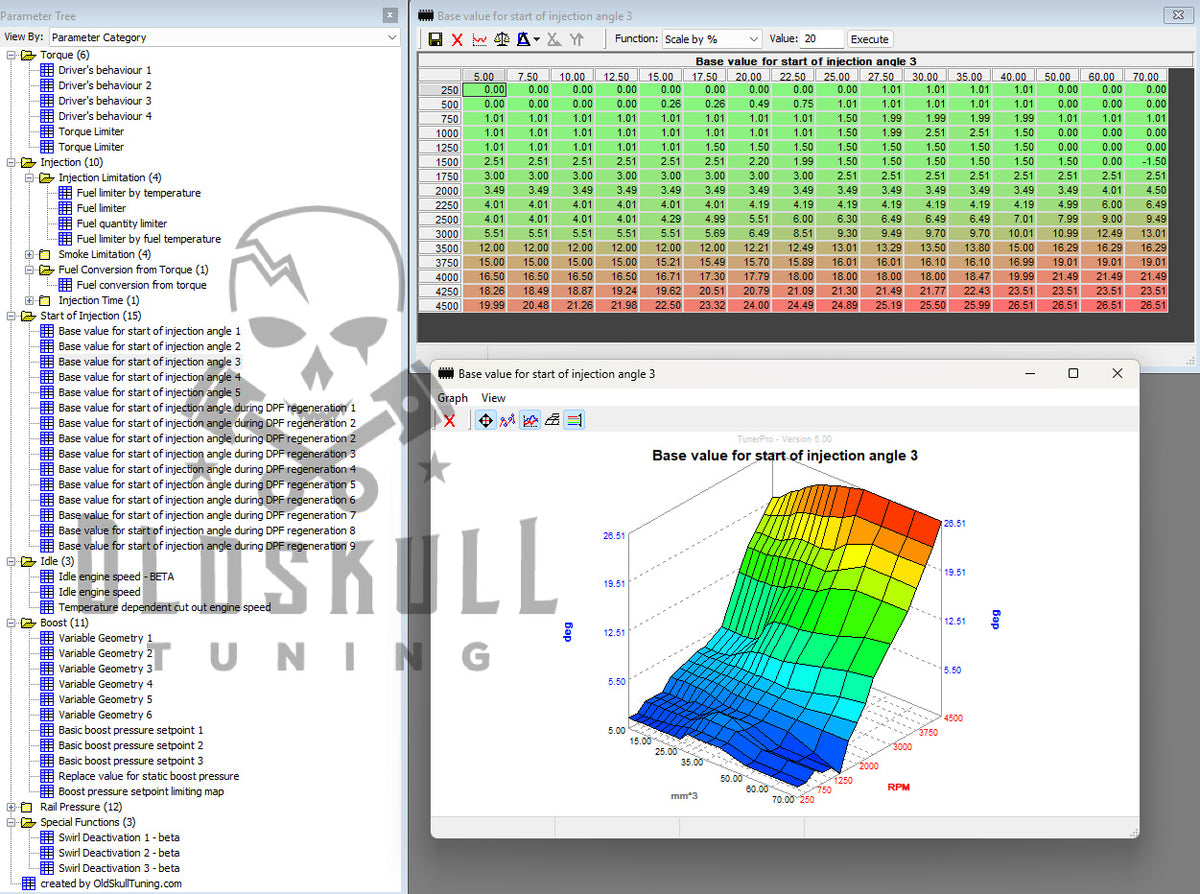Expand the Rail Pressure (12) node
The width and height of the screenshot is (1200, 894).
pos(11,807)
